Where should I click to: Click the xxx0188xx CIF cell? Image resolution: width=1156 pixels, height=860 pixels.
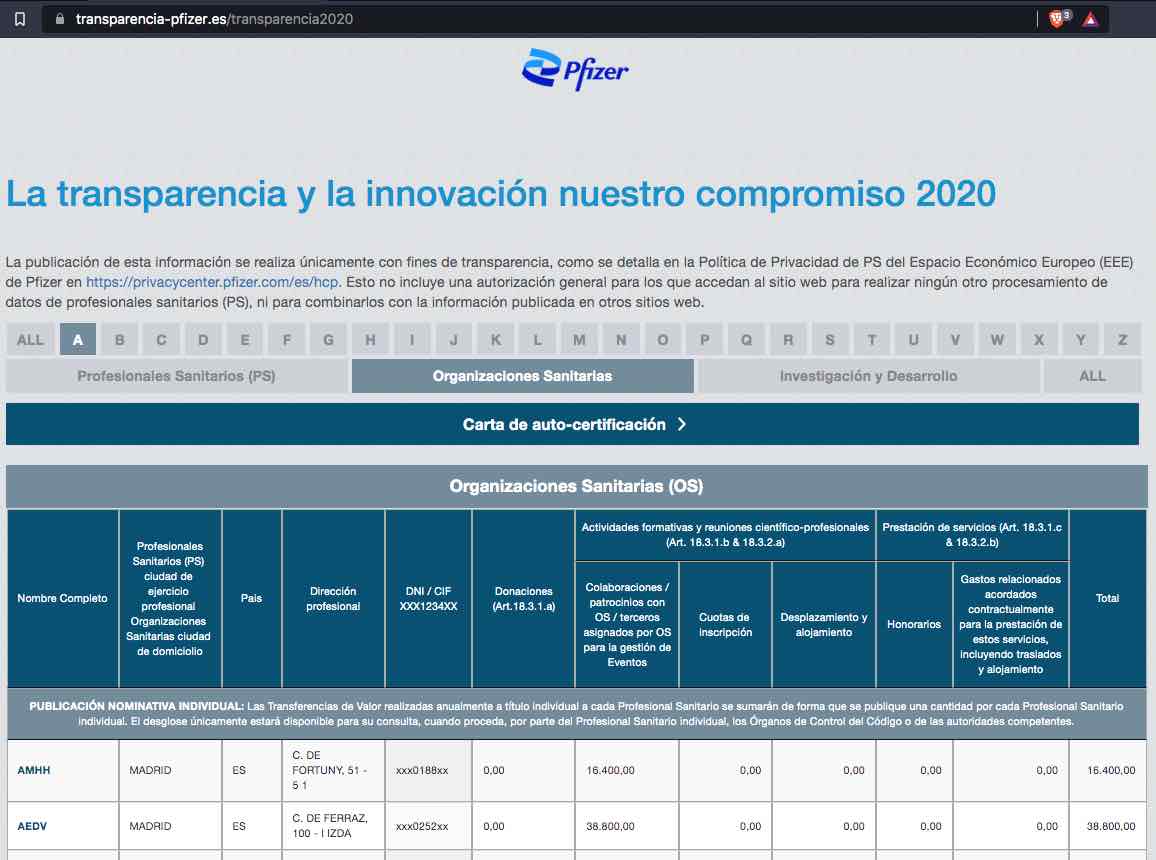pos(428,770)
